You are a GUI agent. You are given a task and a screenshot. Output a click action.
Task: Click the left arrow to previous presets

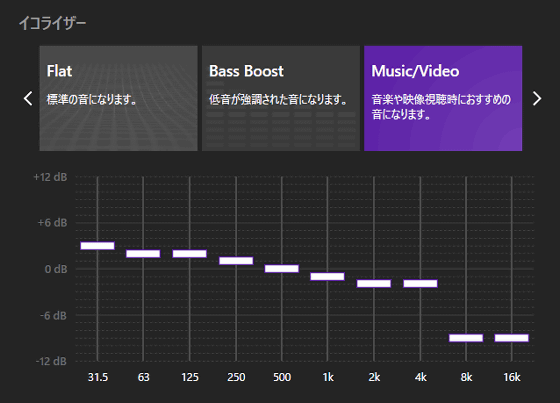pos(28,98)
